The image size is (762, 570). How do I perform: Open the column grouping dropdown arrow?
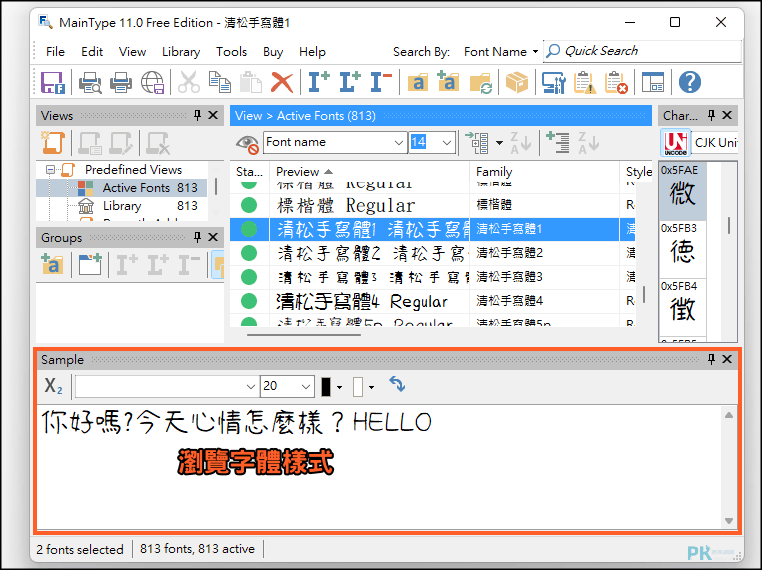[x=500, y=143]
